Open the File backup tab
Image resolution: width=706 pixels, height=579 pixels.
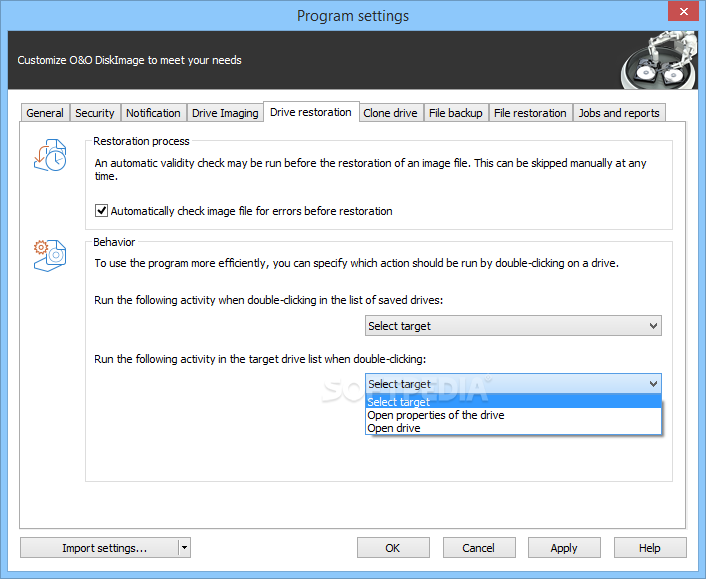point(456,113)
